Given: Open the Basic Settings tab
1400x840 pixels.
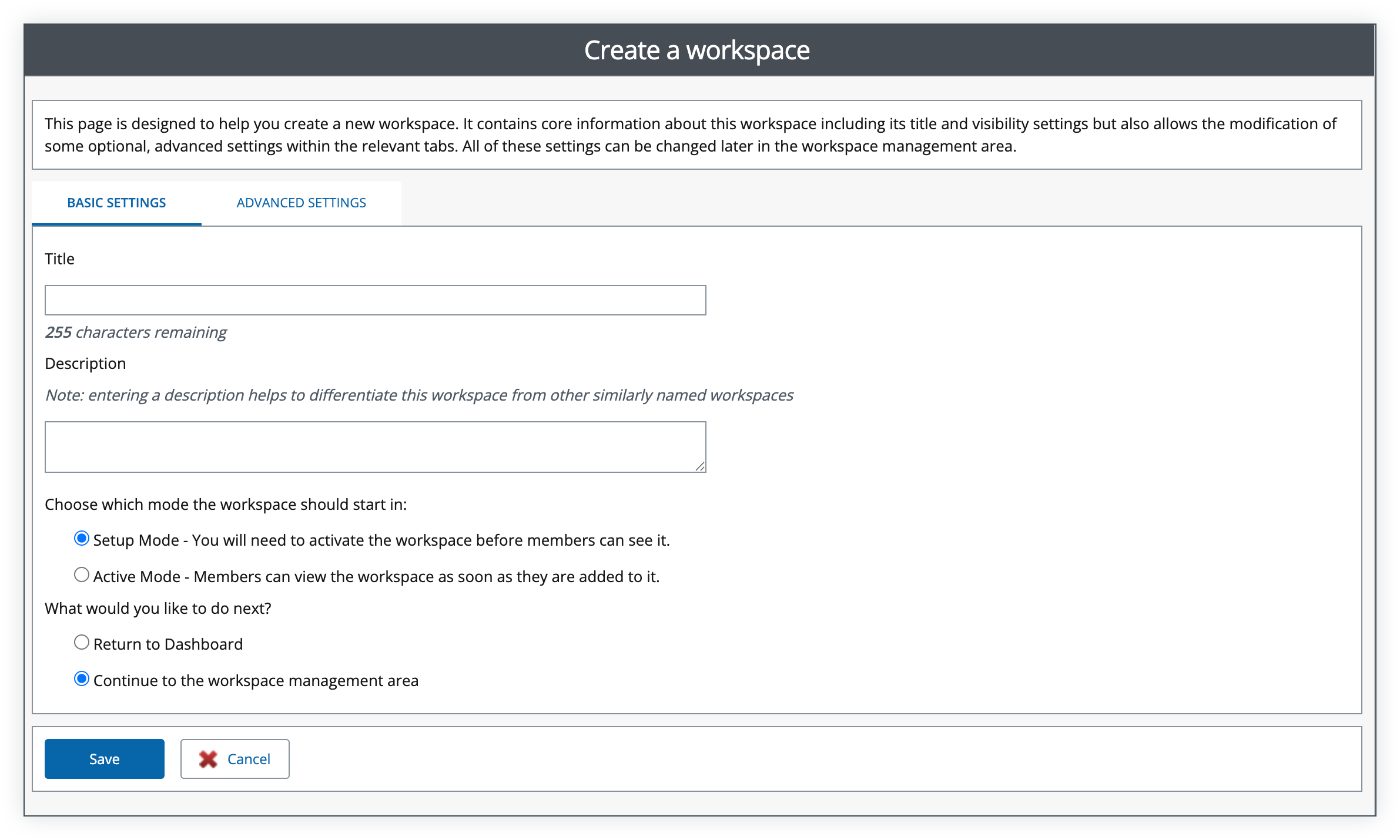Looking at the screenshot, I should (116, 203).
